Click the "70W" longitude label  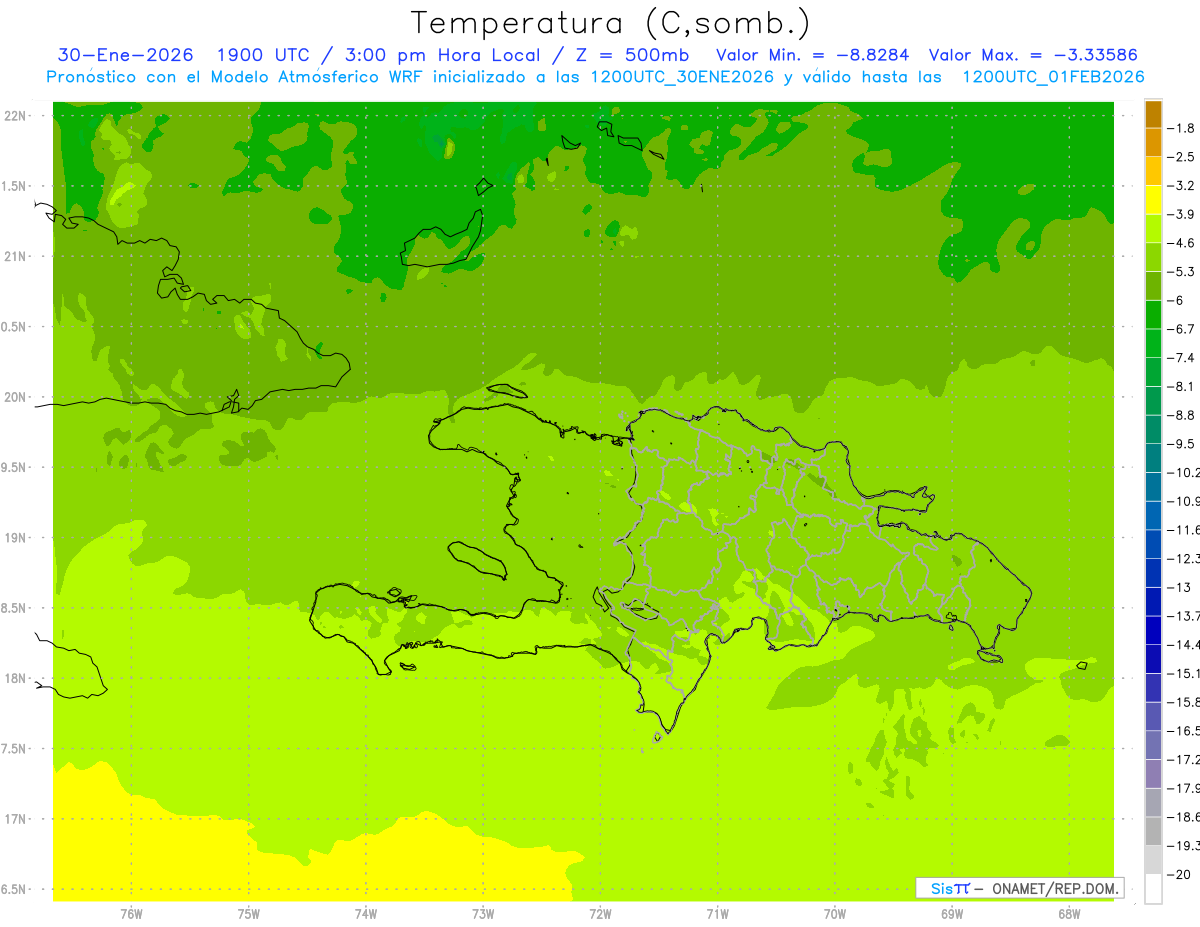tap(835, 914)
